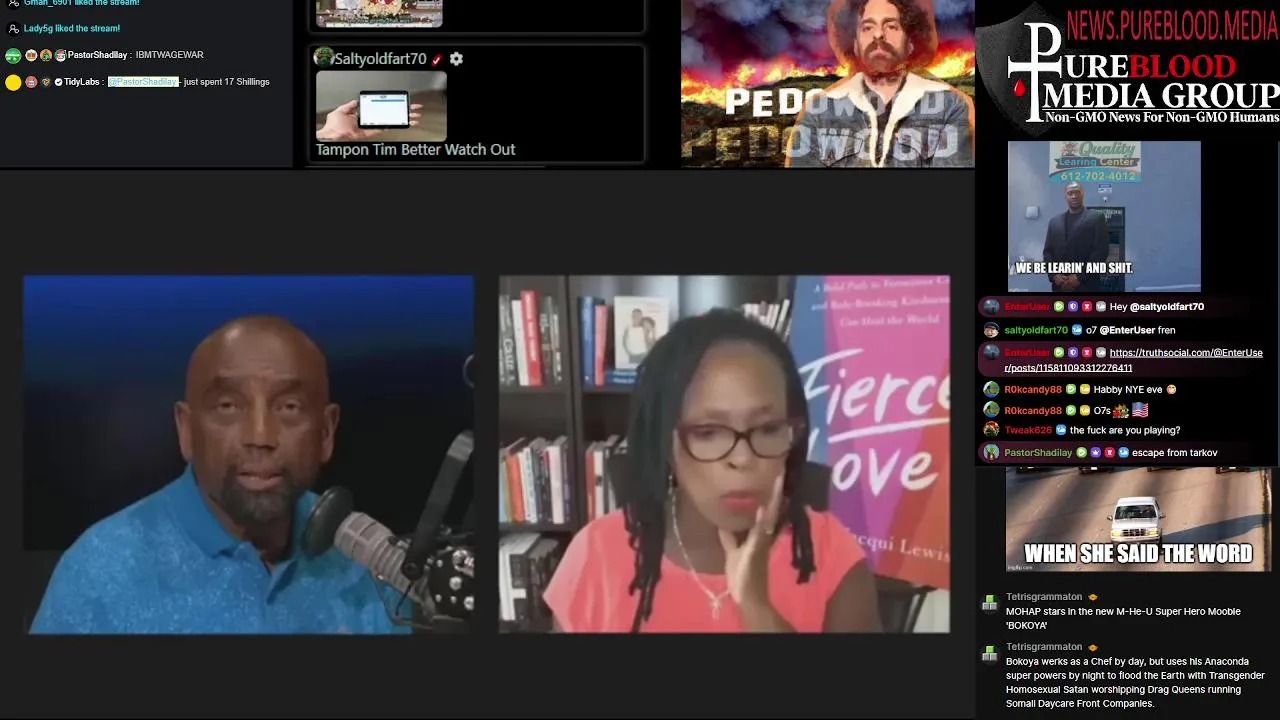This screenshot has width=1280, height=720.
Task: Click R0kcandy88's avatar on 'Habby NYE eve'
Action: pyautogui.click(x=991, y=389)
